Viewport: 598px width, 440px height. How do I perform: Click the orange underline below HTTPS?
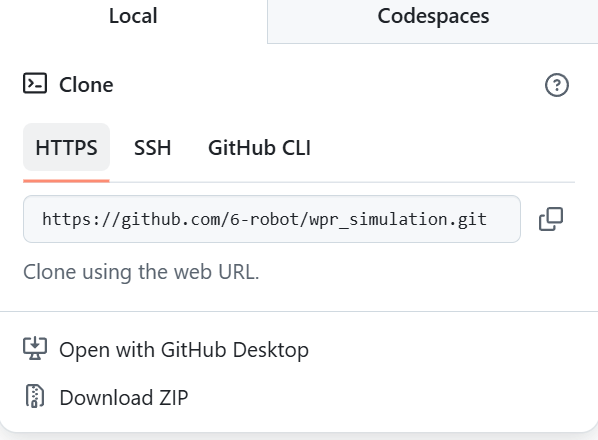pos(66,181)
